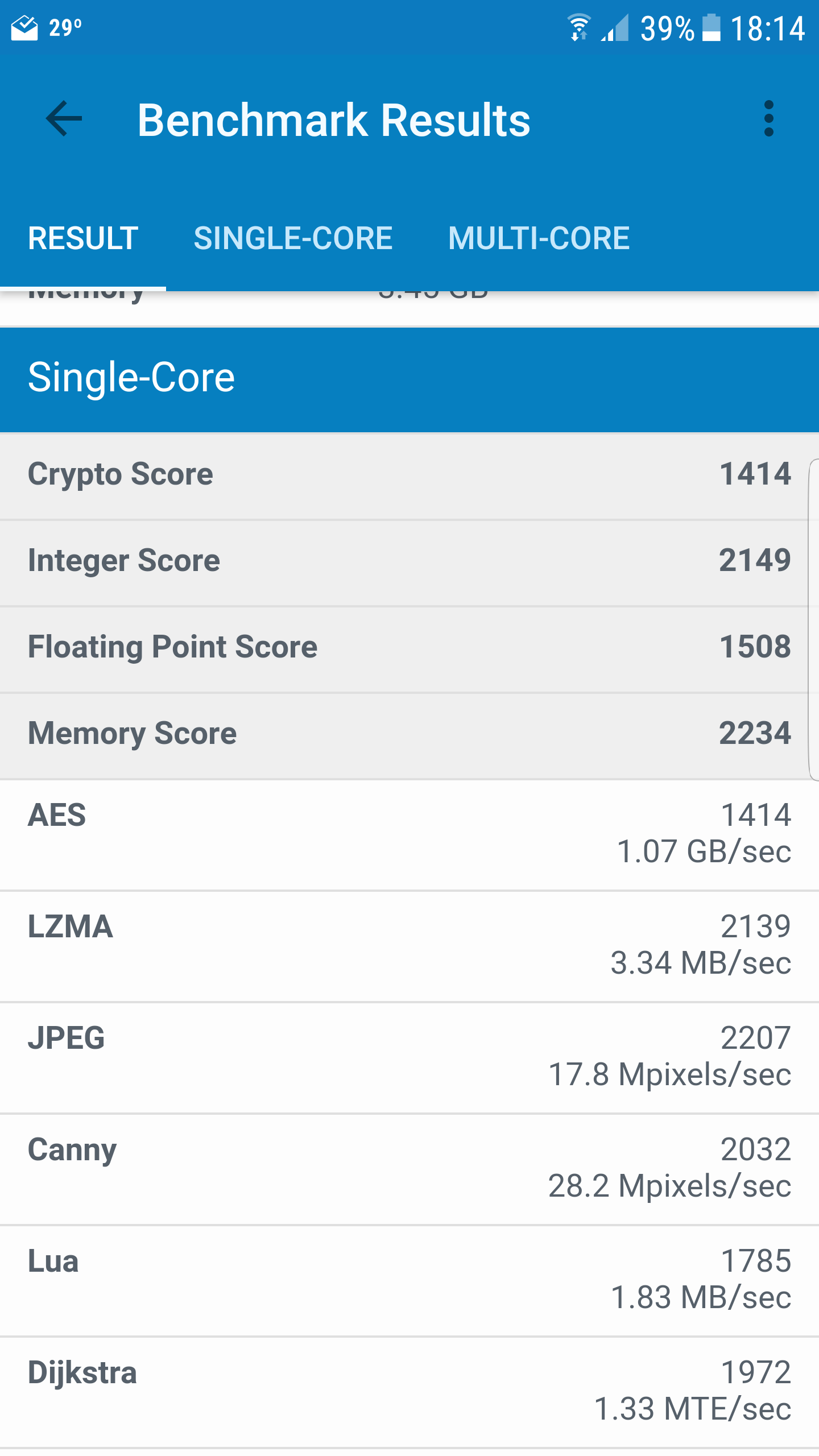Open the AES benchmark result
Image resolution: width=819 pixels, height=1456 pixels.
click(x=409, y=834)
